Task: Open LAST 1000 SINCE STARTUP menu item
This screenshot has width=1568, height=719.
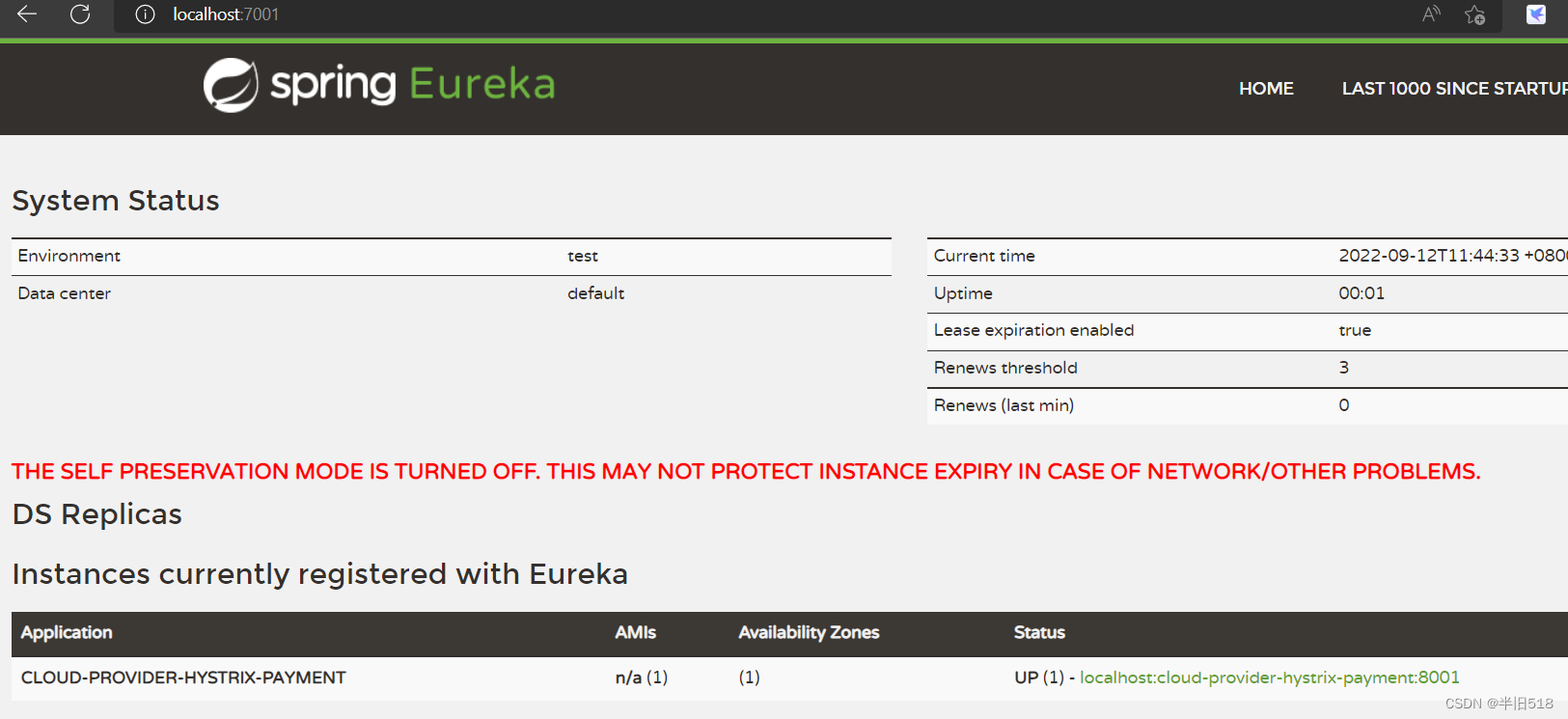Action: pos(1454,89)
